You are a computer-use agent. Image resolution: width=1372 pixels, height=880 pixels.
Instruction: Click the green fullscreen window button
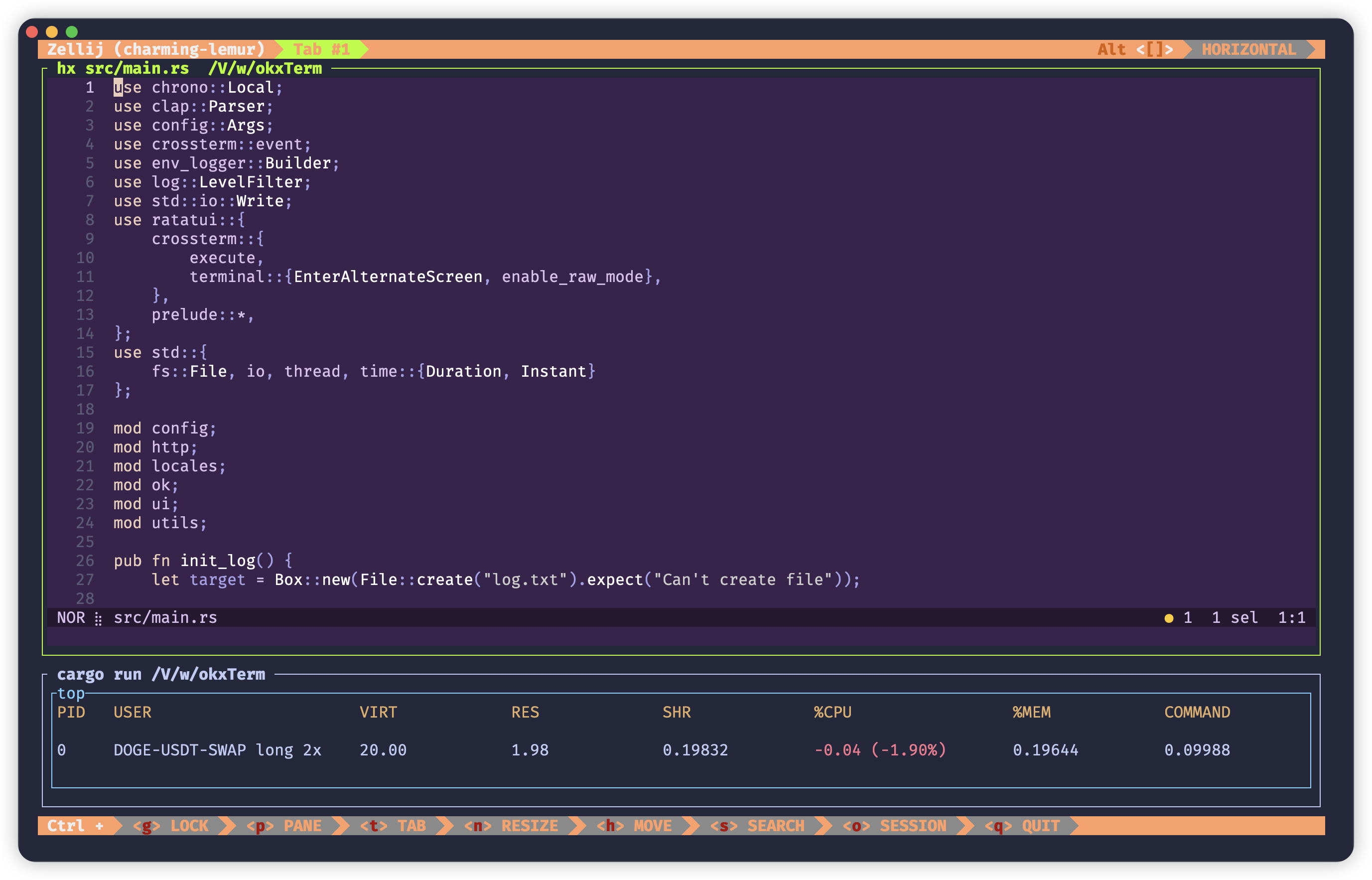(71, 32)
